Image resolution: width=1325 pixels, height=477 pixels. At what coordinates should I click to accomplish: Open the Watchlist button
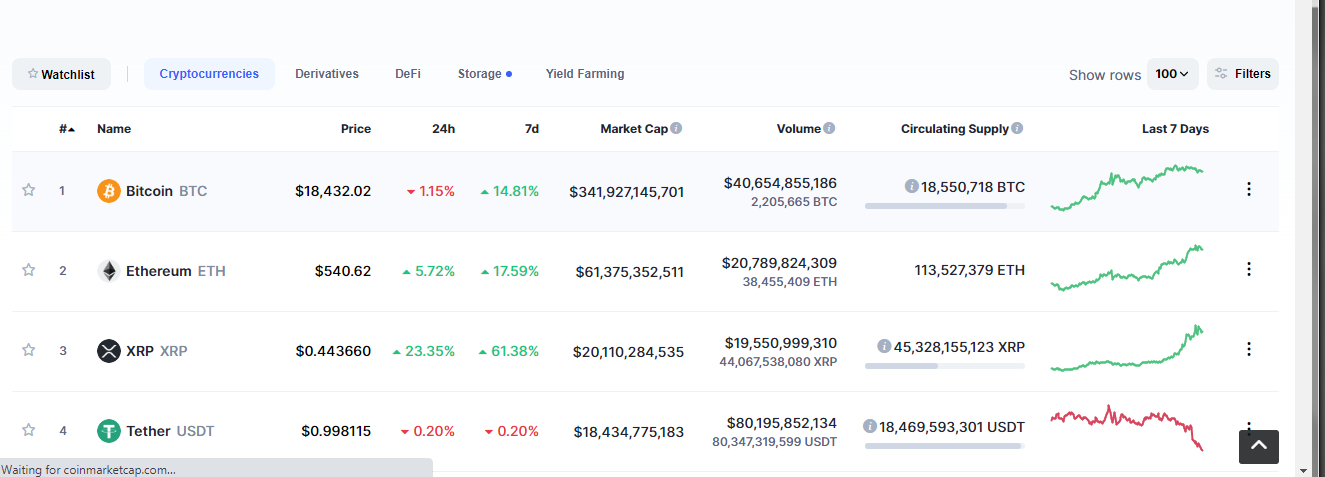tap(61, 74)
